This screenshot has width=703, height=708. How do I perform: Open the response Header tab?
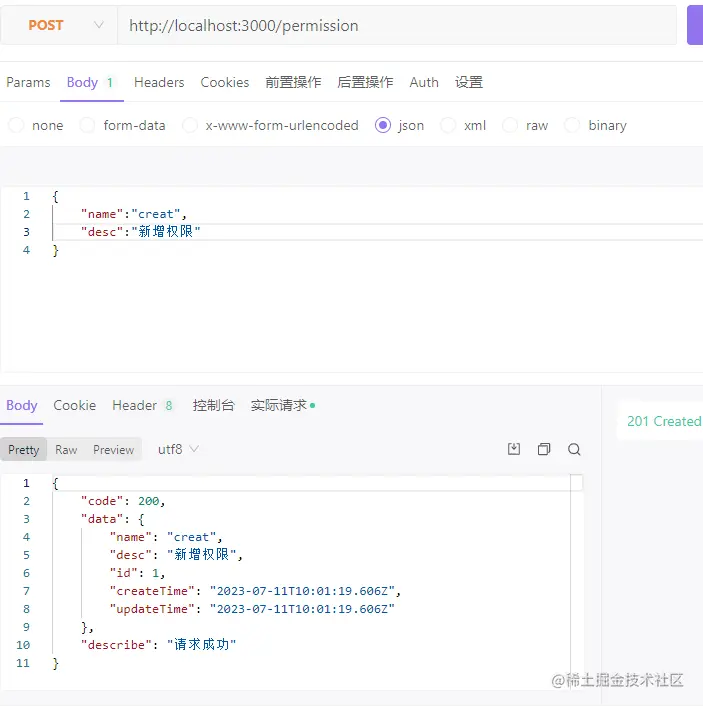[x=142, y=405]
